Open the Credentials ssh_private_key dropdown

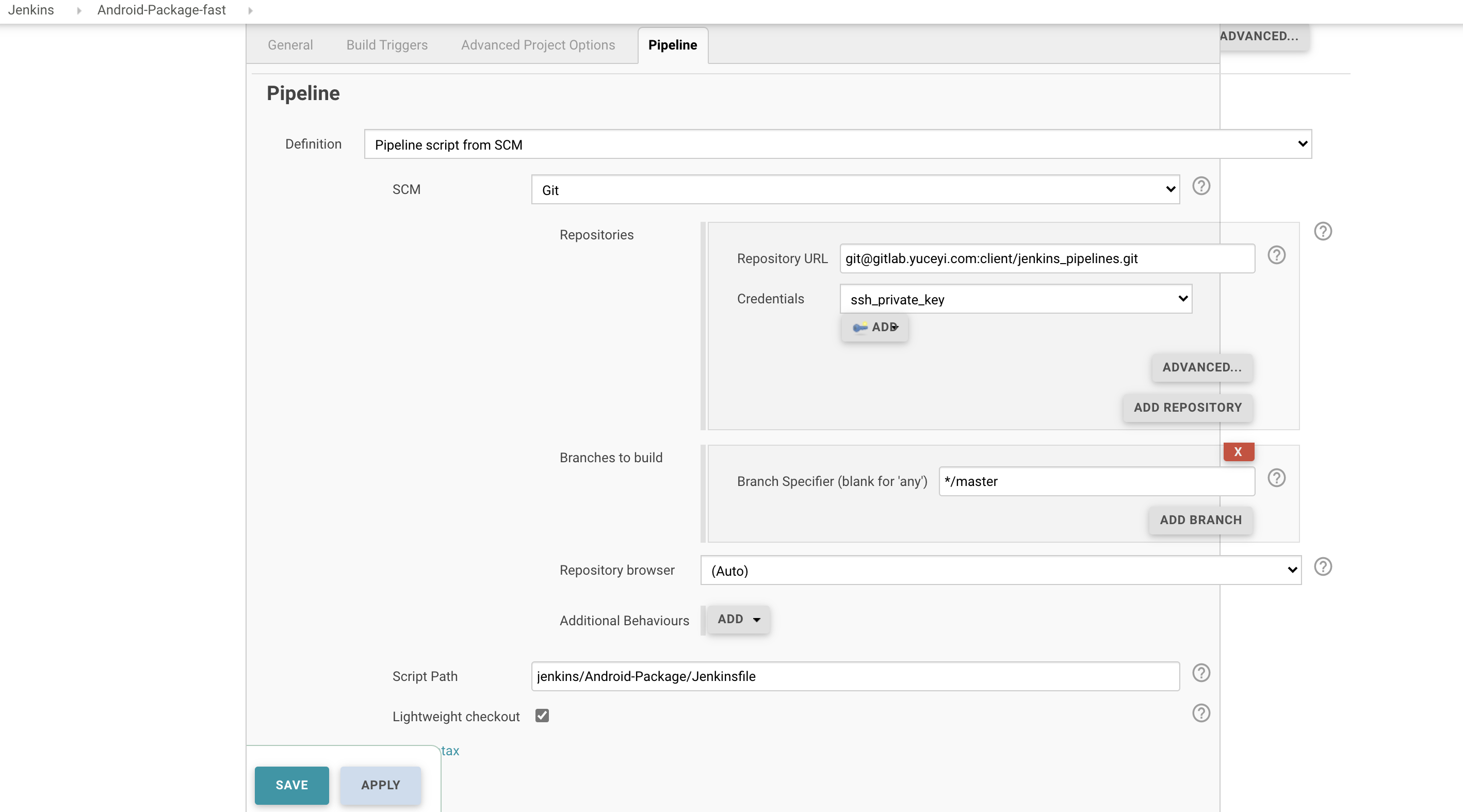pos(1015,299)
